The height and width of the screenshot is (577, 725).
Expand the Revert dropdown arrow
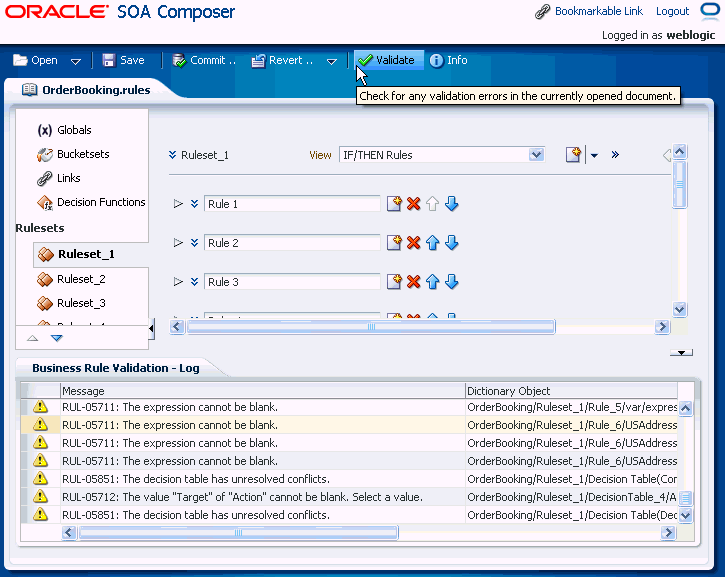point(332,61)
